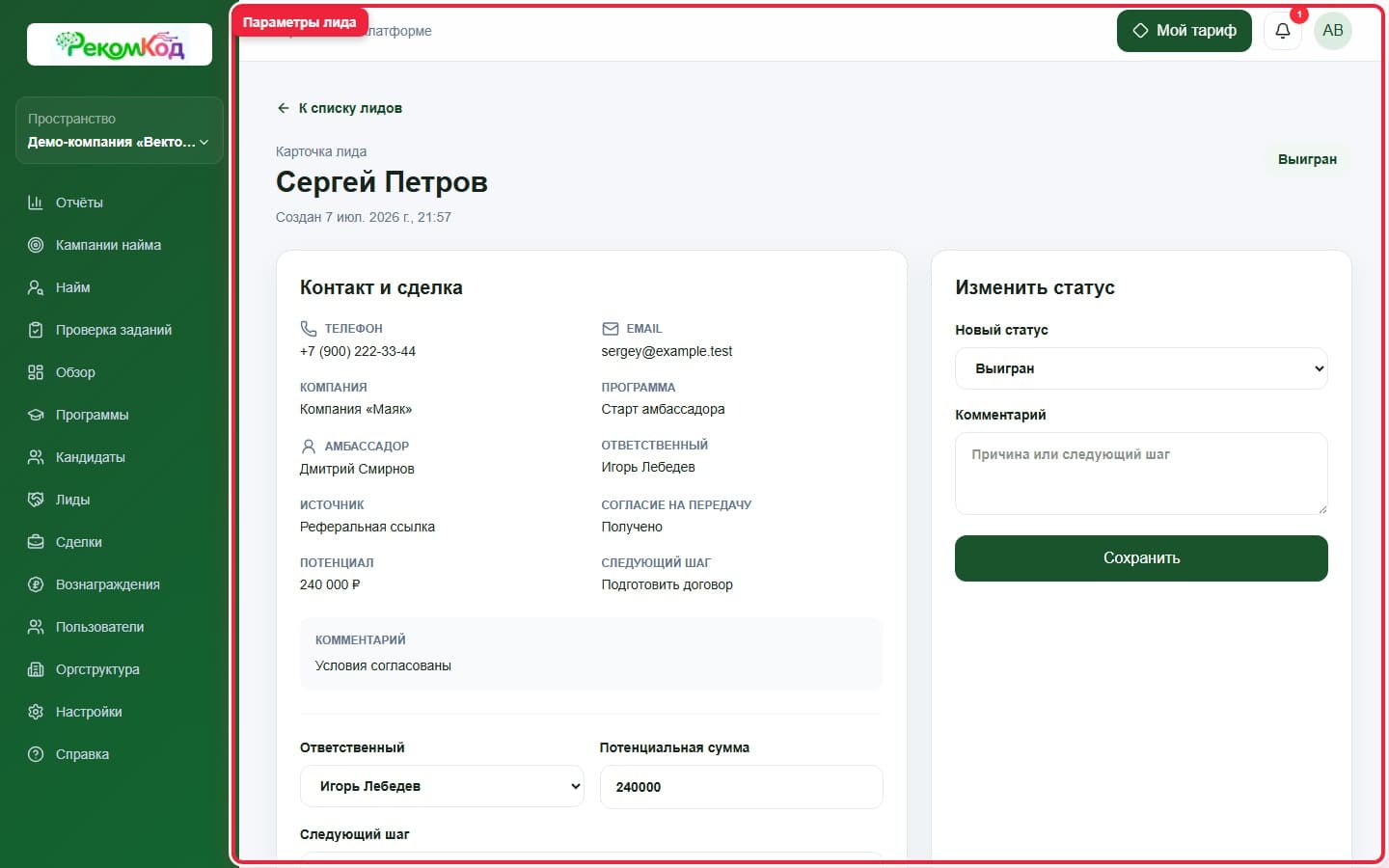The height and width of the screenshot is (868, 1389).
Task: Click the Кандидаты people icon
Action: (36, 457)
